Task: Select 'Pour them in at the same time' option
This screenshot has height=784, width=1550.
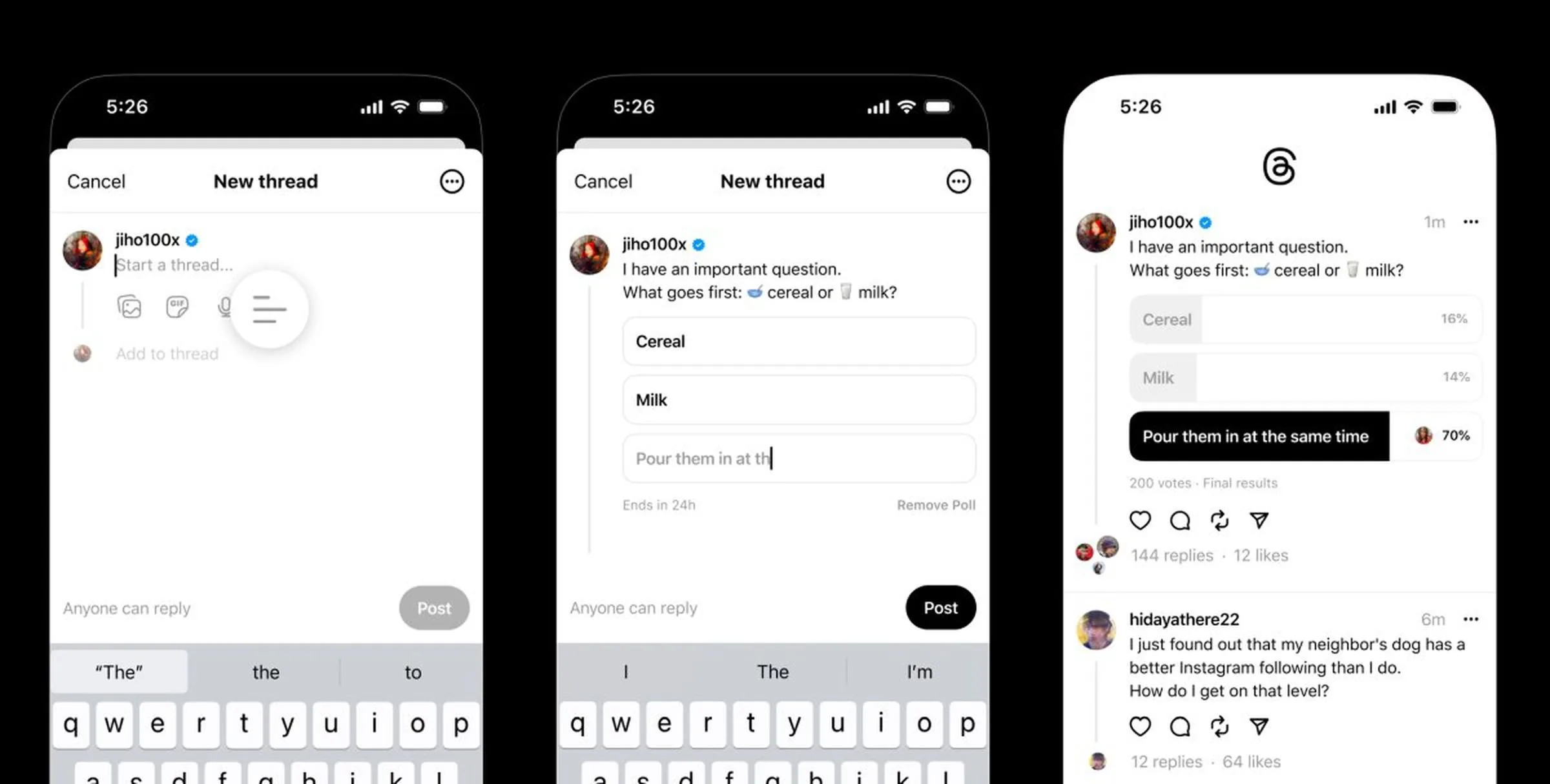Action: (x=1257, y=435)
